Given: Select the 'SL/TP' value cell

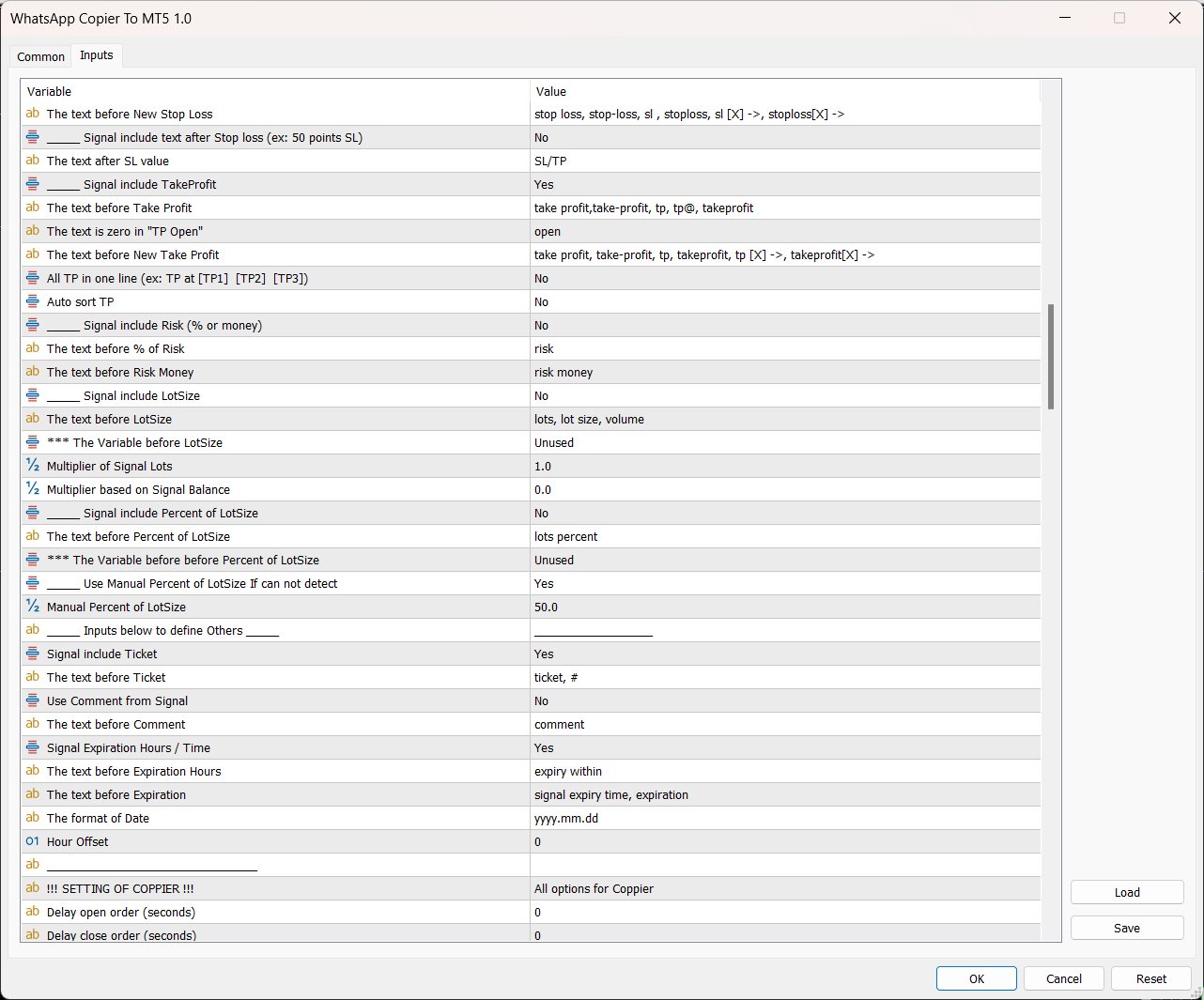Looking at the screenshot, I should 785,161.
